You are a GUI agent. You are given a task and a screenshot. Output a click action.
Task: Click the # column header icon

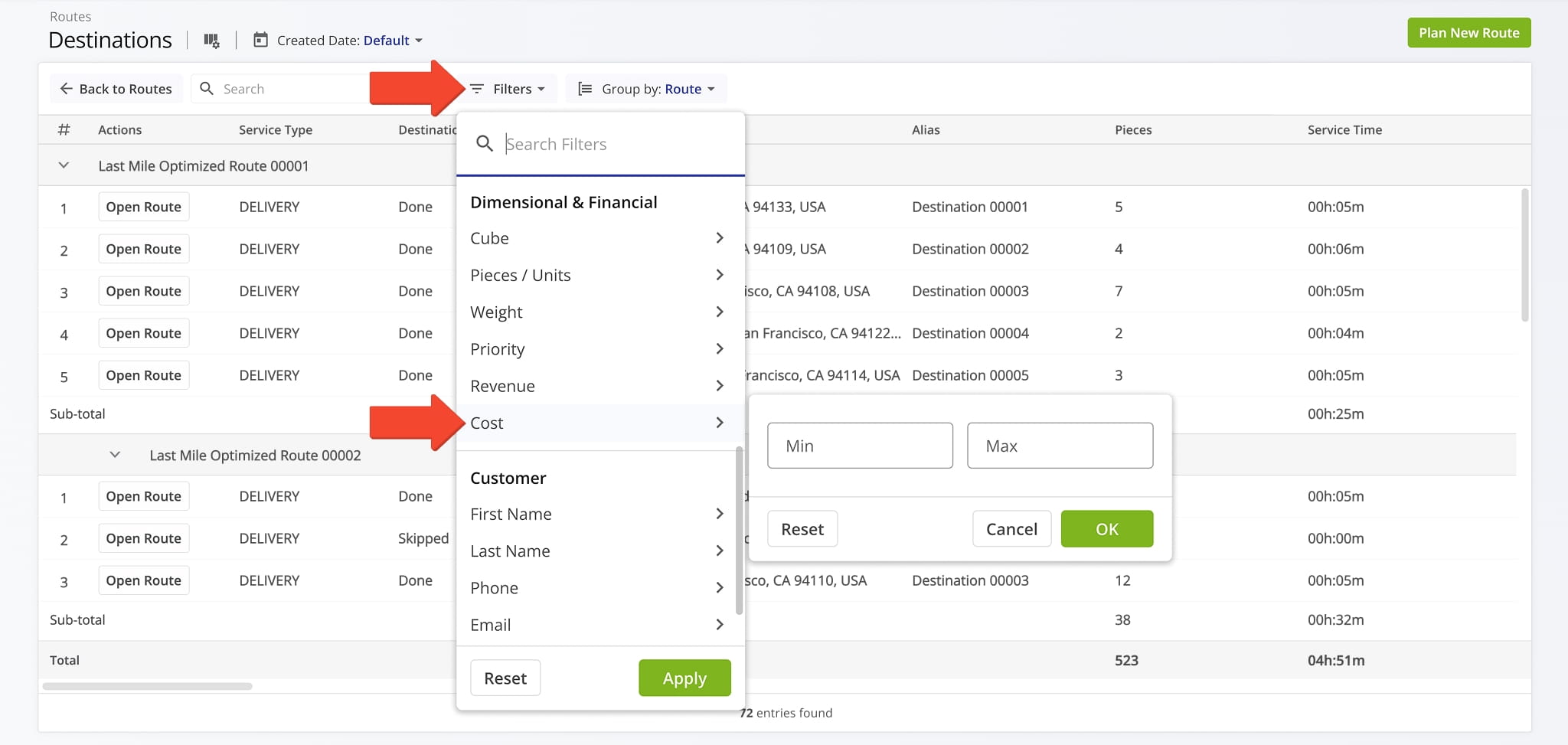[64, 129]
